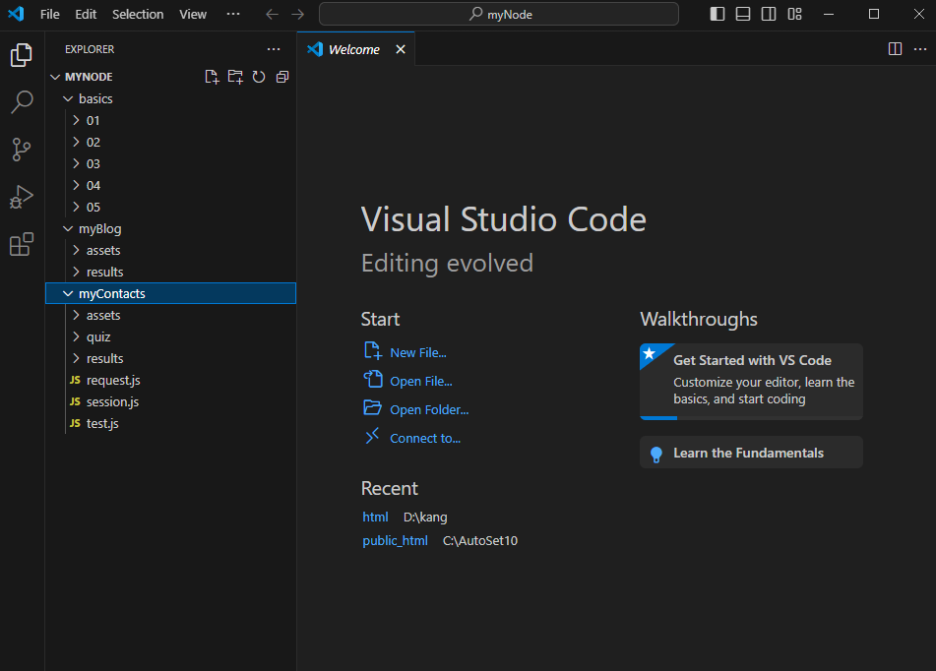
Task: Go back with the left arrow
Action: [272, 14]
